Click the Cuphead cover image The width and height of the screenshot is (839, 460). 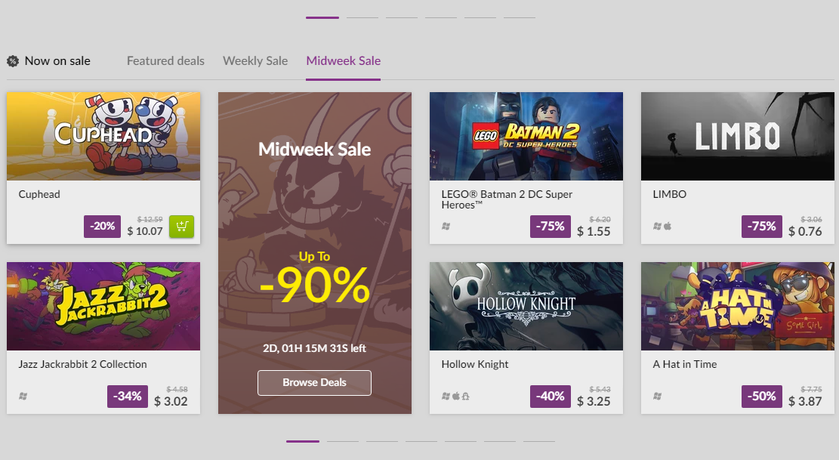pos(103,136)
